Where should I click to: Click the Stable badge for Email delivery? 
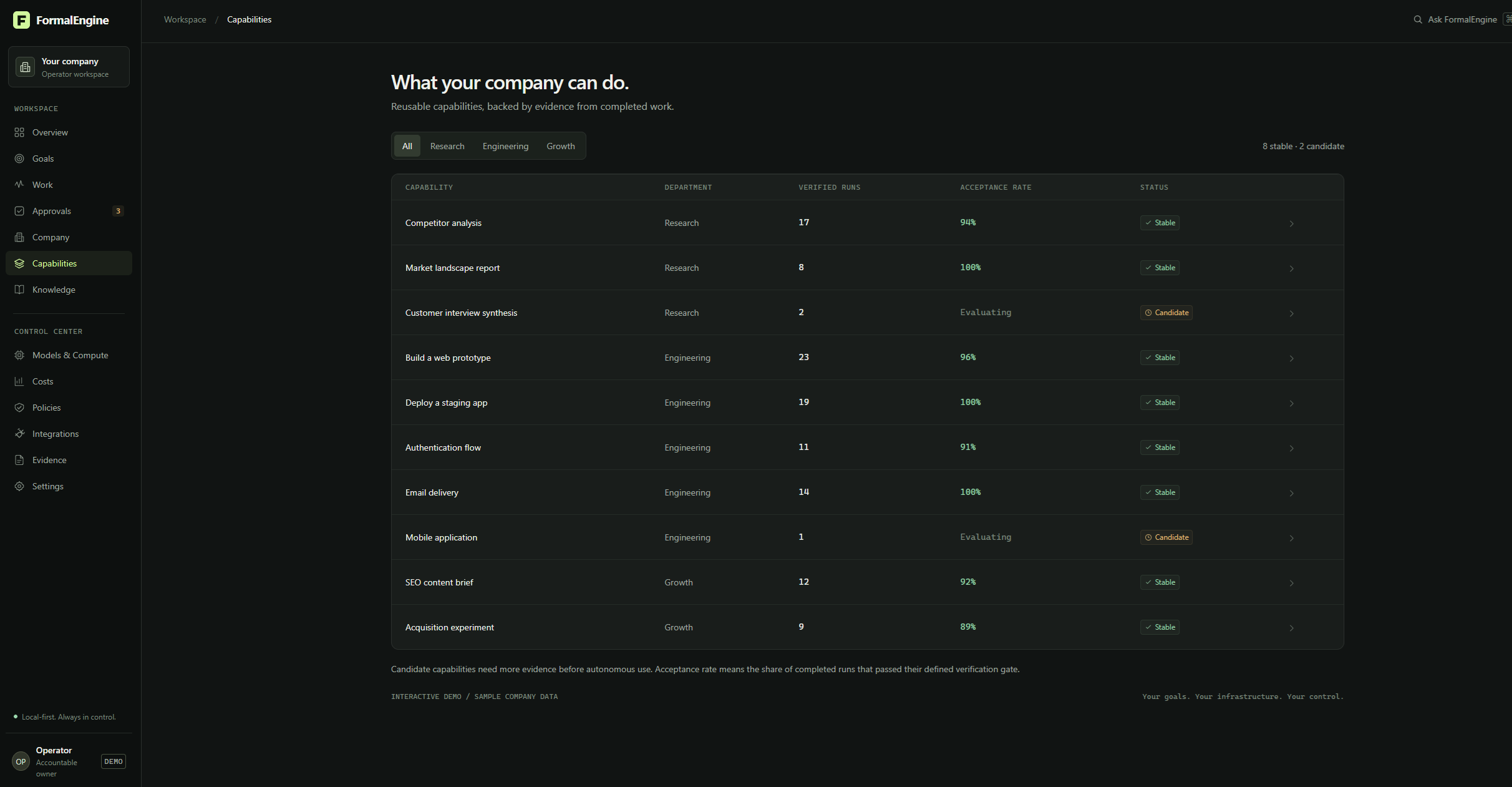click(1160, 492)
